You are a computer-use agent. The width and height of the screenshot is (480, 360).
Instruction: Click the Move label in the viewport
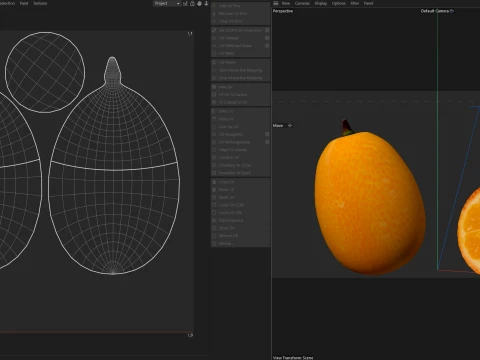[278, 125]
